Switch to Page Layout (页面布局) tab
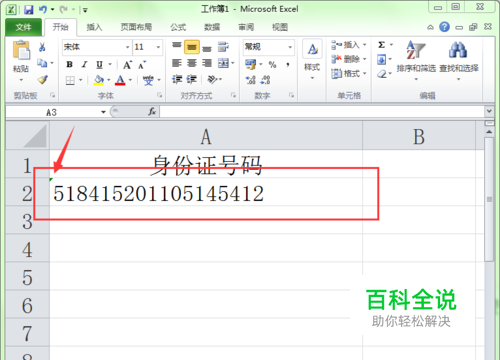The image size is (500, 360). click(x=136, y=27)
